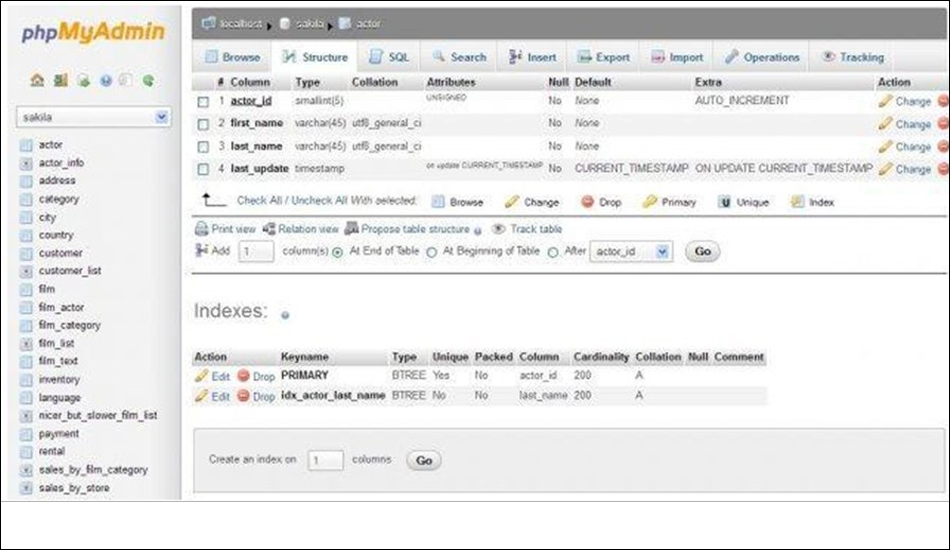This screenshot has height=550, width=950.
Task: Click the Check All link
Action: click(261, 200)
